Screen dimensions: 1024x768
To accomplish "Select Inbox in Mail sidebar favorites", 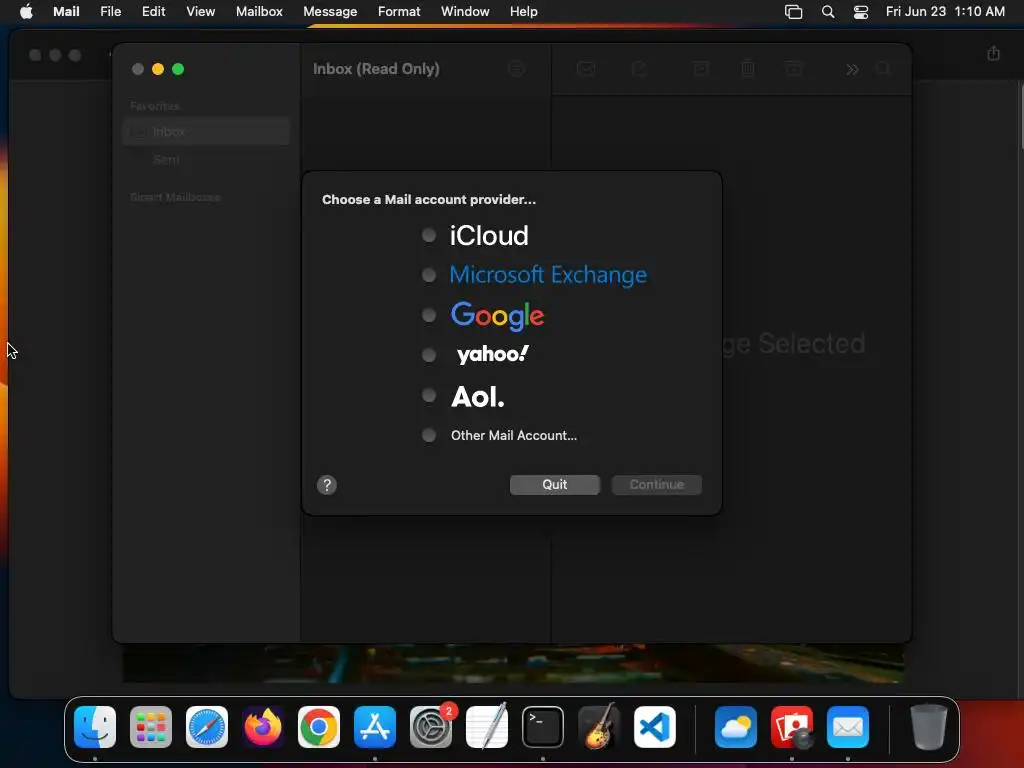I will tap(206, 131).
